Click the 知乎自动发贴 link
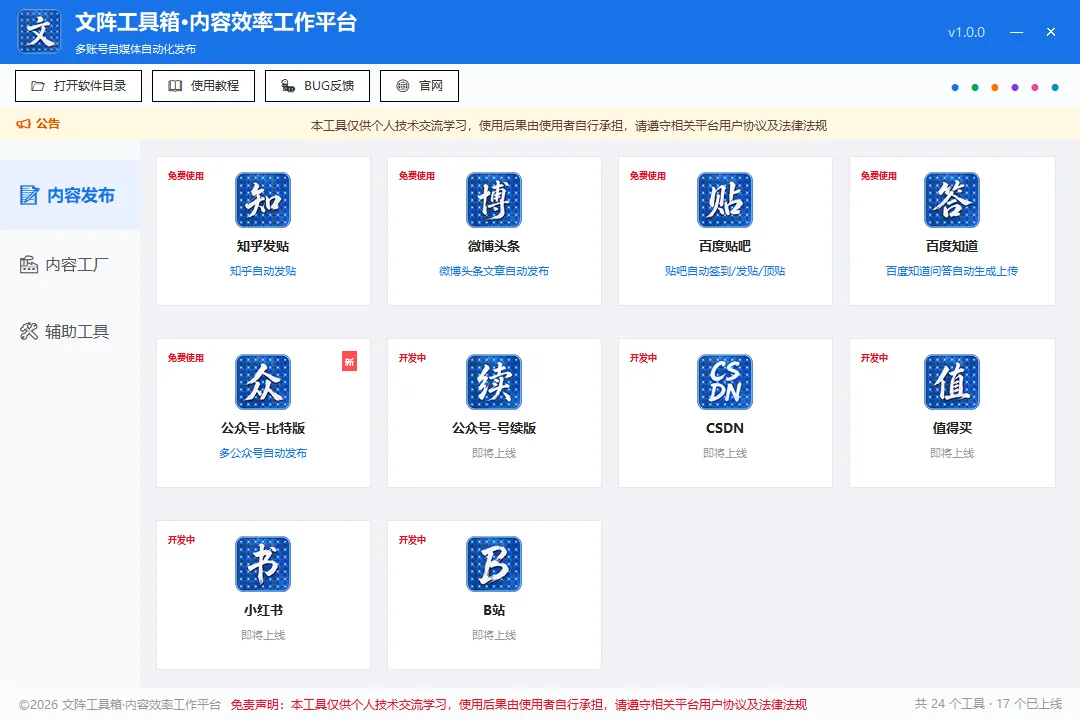Viewport: 1080px width, 720px height. [x=263, y=271]
